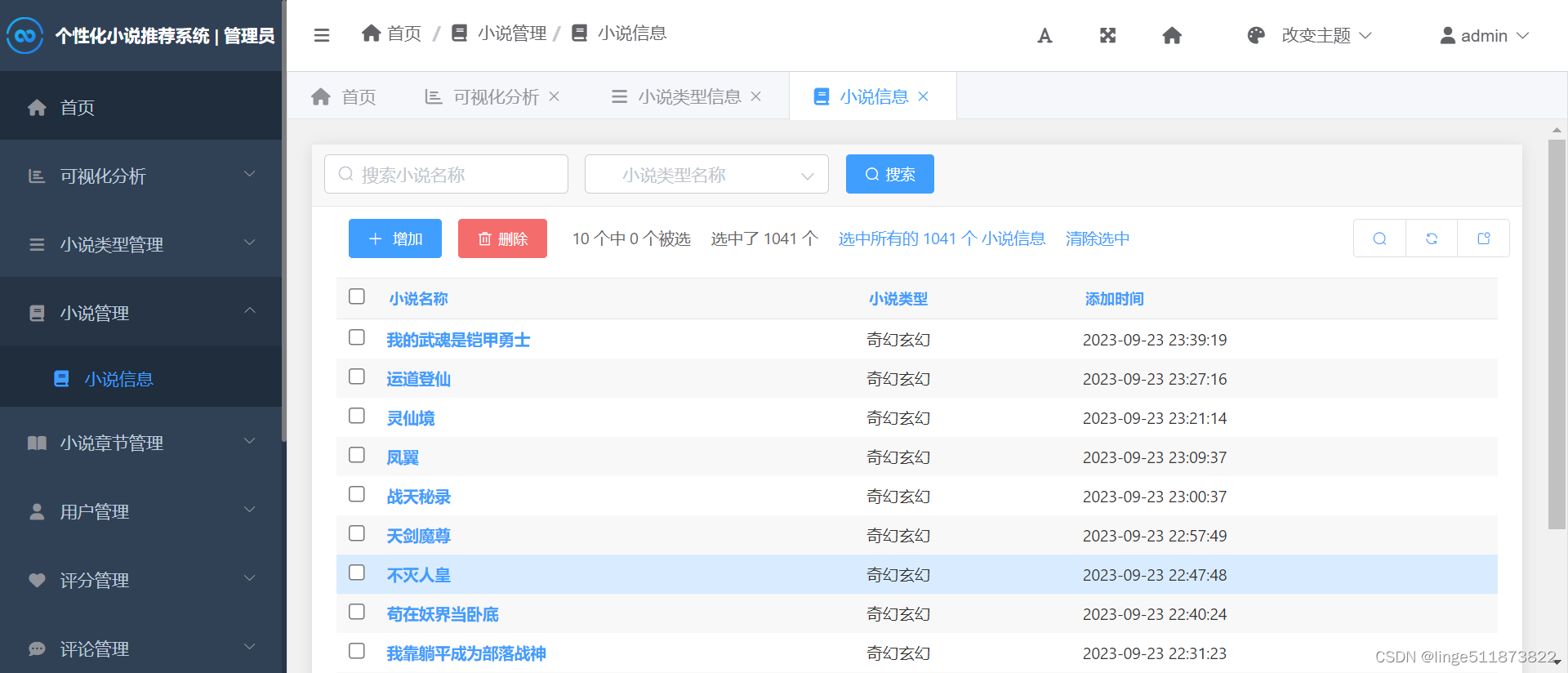Close the 小说类型信息 tab
The image size is (1568, 673).
pos(756,96)
